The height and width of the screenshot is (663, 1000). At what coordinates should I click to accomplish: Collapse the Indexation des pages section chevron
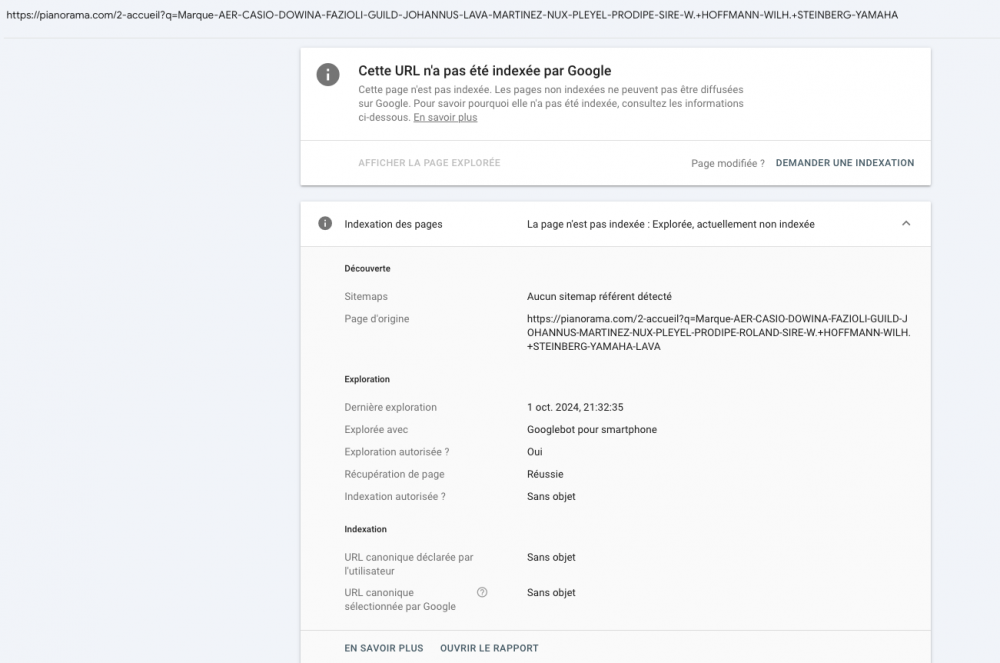pos(906,224)
